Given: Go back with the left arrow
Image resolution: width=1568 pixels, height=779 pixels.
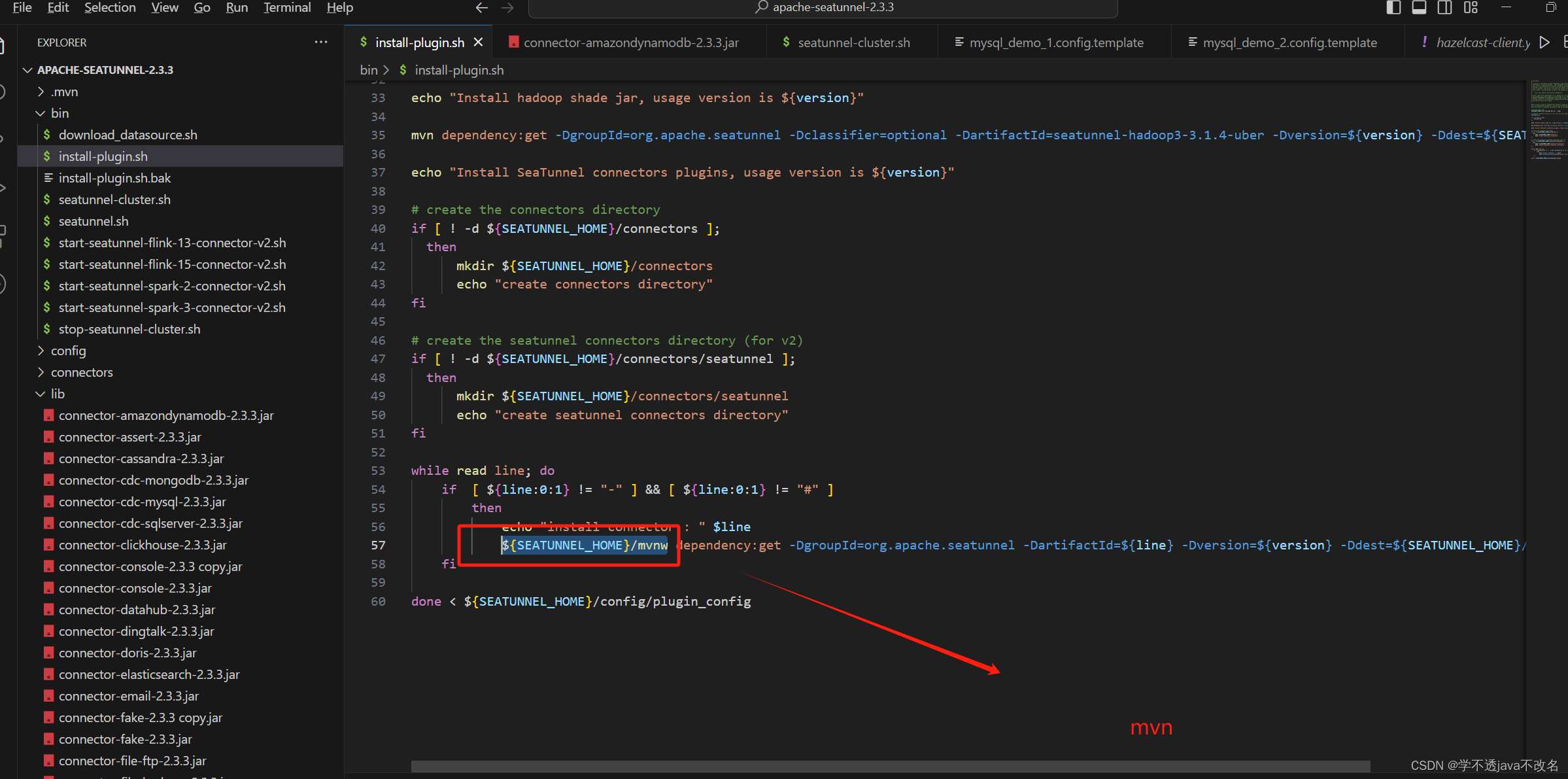Looking at the screenshot, I should (x=482, y=8).
